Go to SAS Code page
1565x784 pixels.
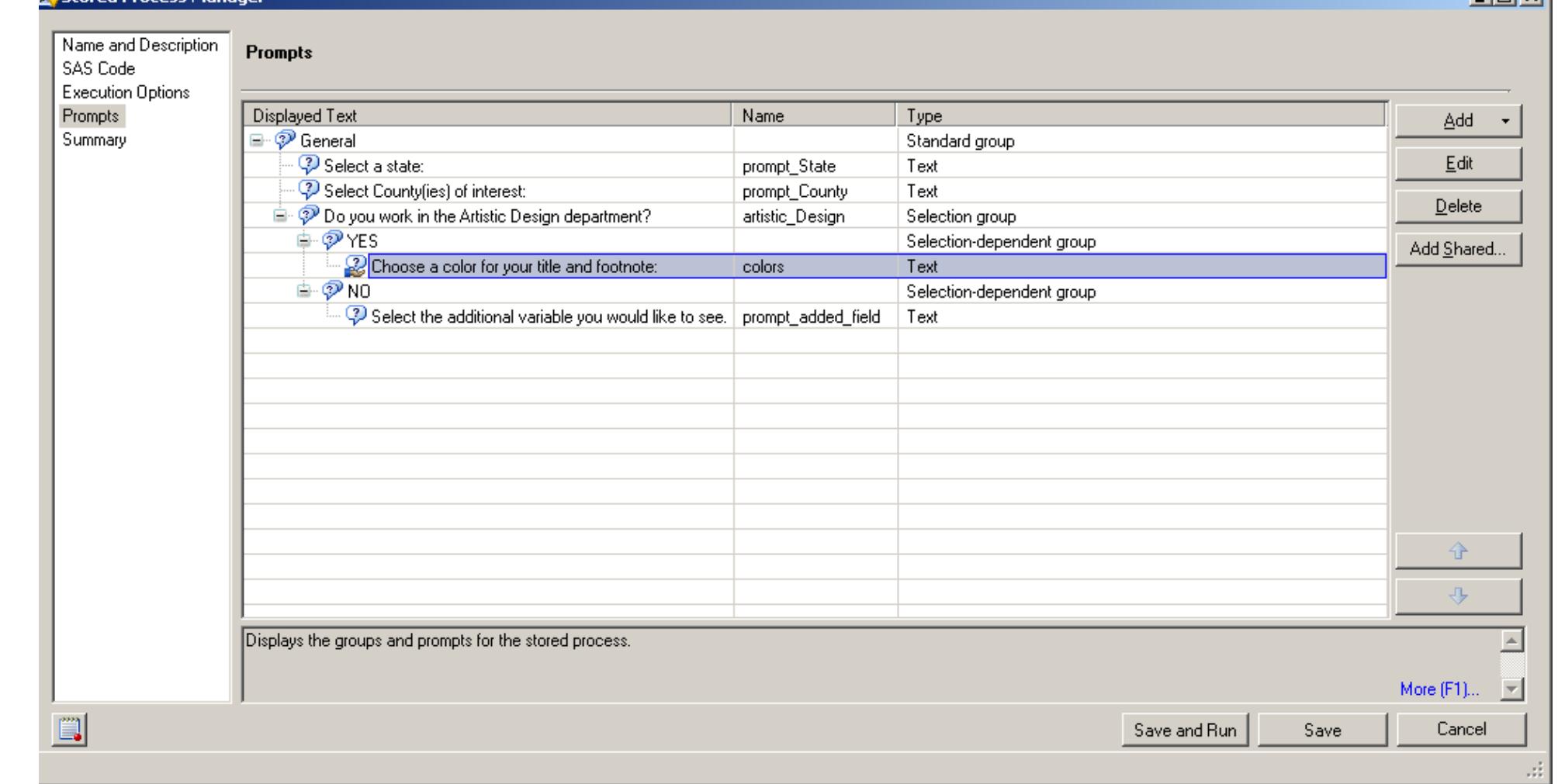(x=99, y=69)
